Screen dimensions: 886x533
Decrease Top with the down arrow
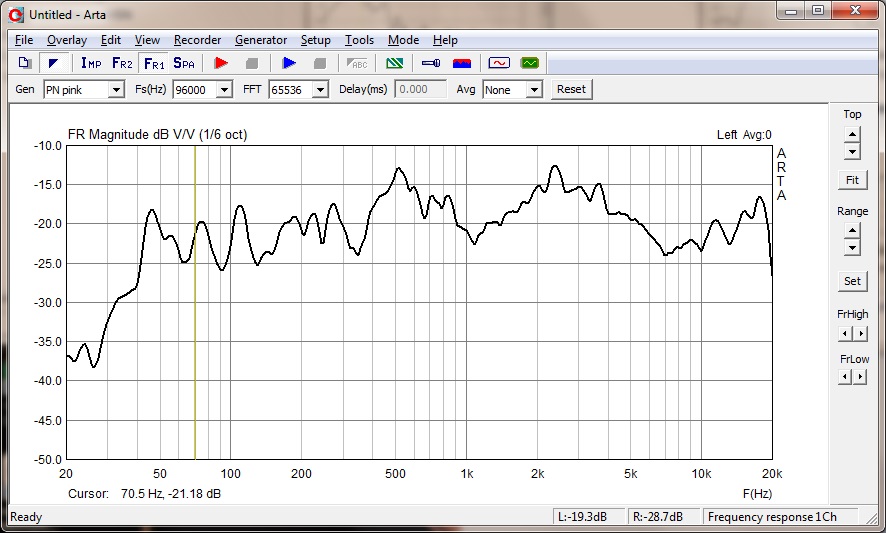tap(852, 151)
